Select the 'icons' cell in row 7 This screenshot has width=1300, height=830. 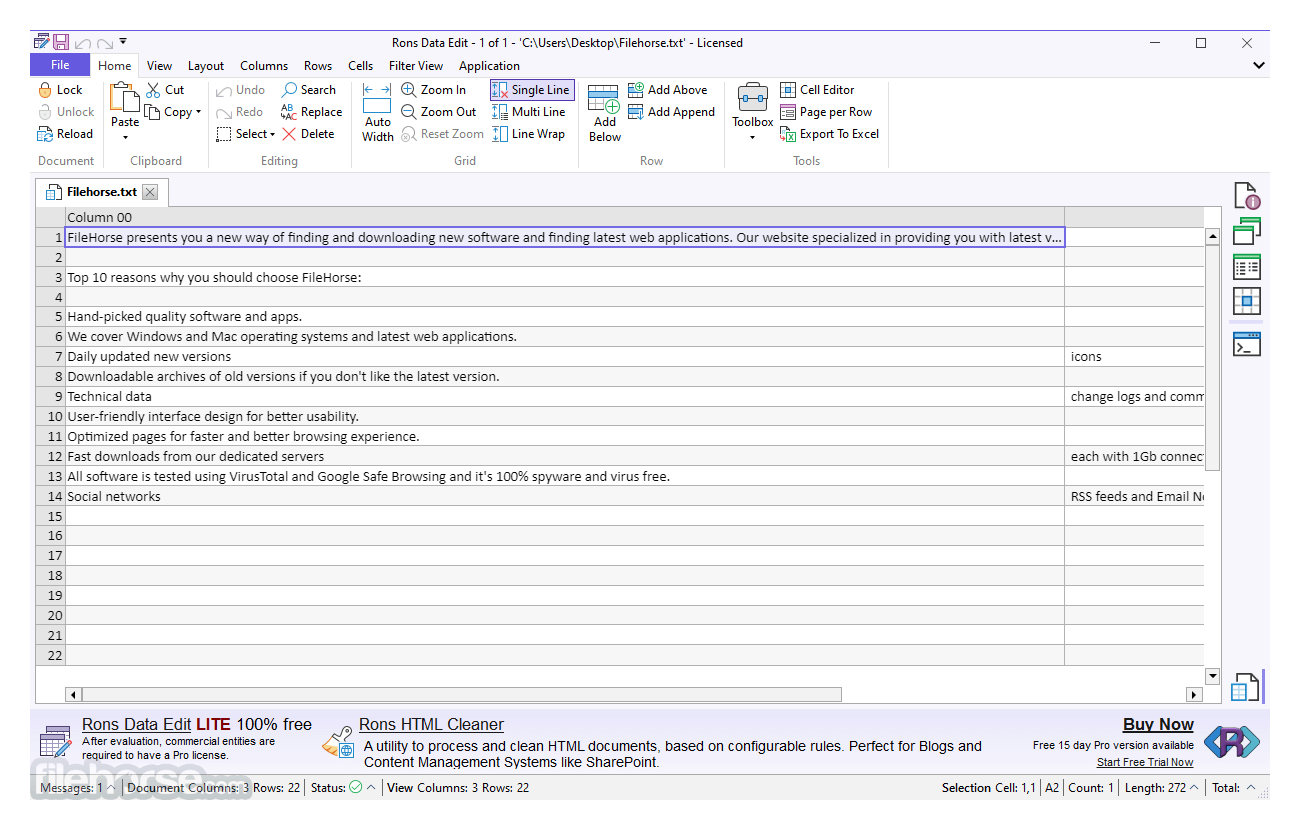click(1135, 357)
